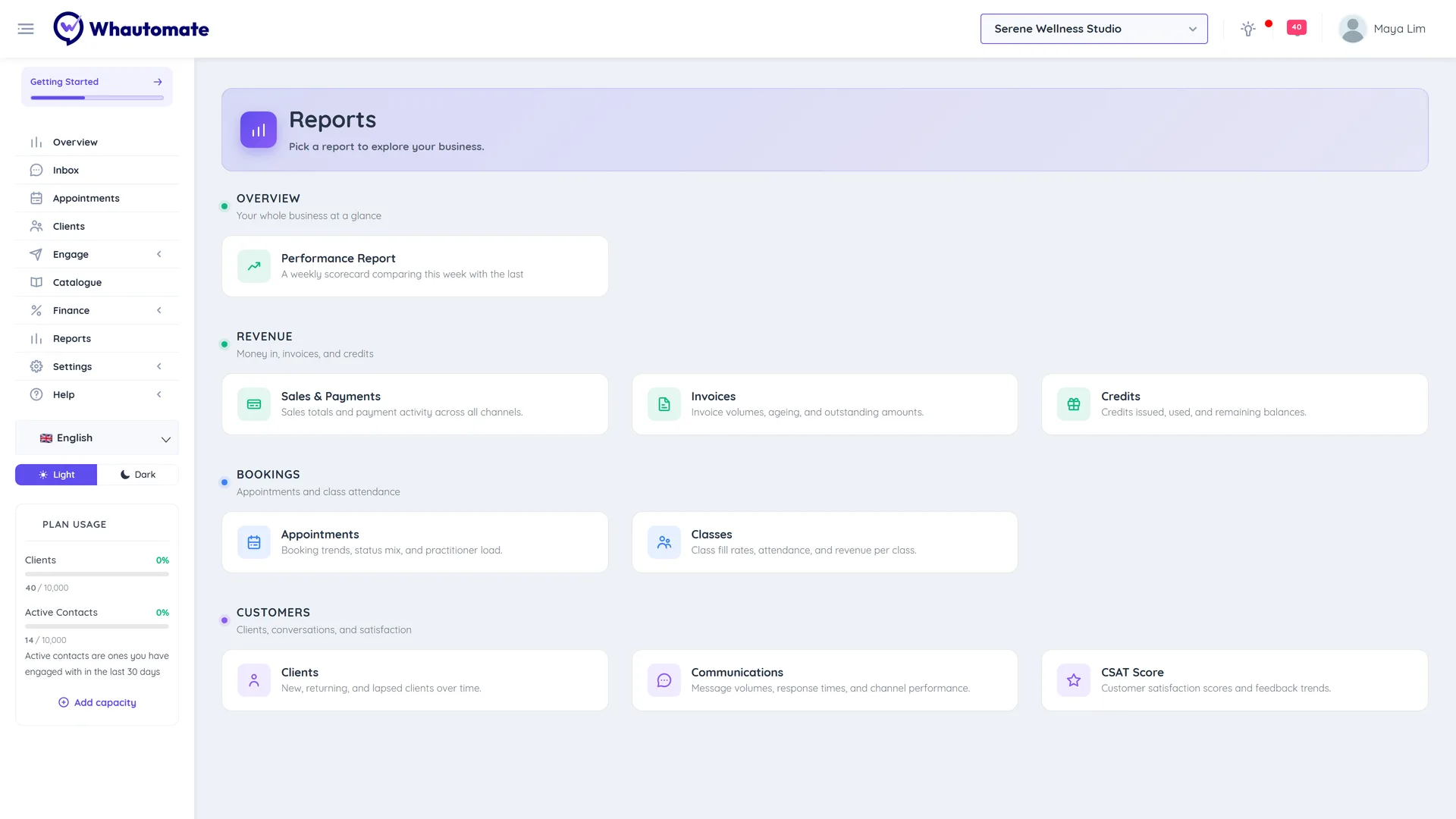The height and width of the screenshot is (819, 1456).
Task: Switch to Dark theme
Action: click(x=138, y=475)
